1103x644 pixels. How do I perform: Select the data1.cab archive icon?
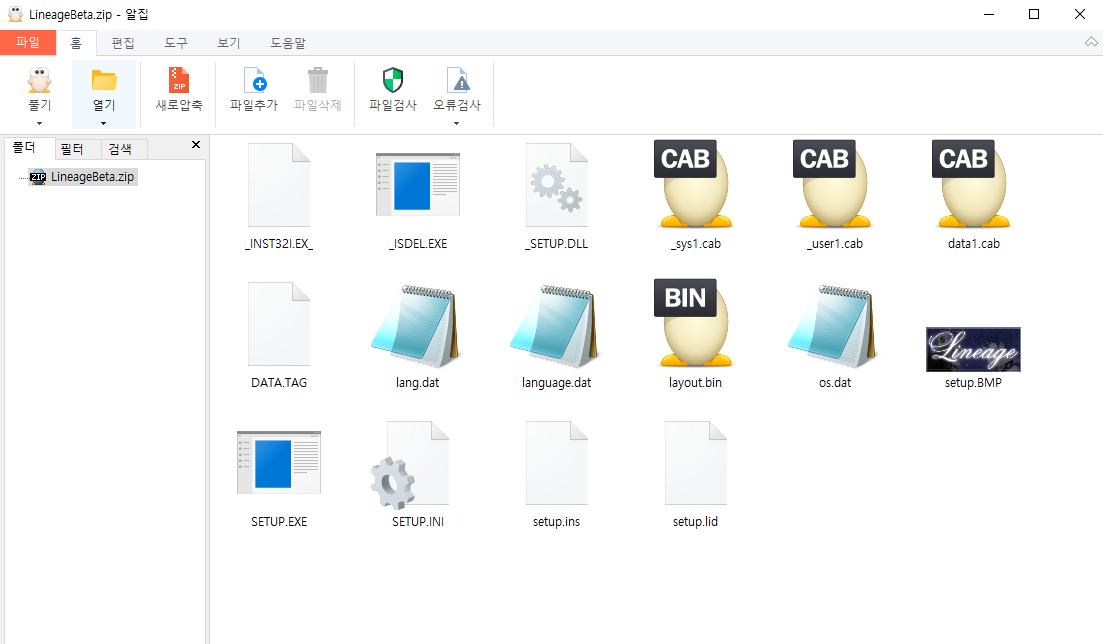click(x=974, y=184)
